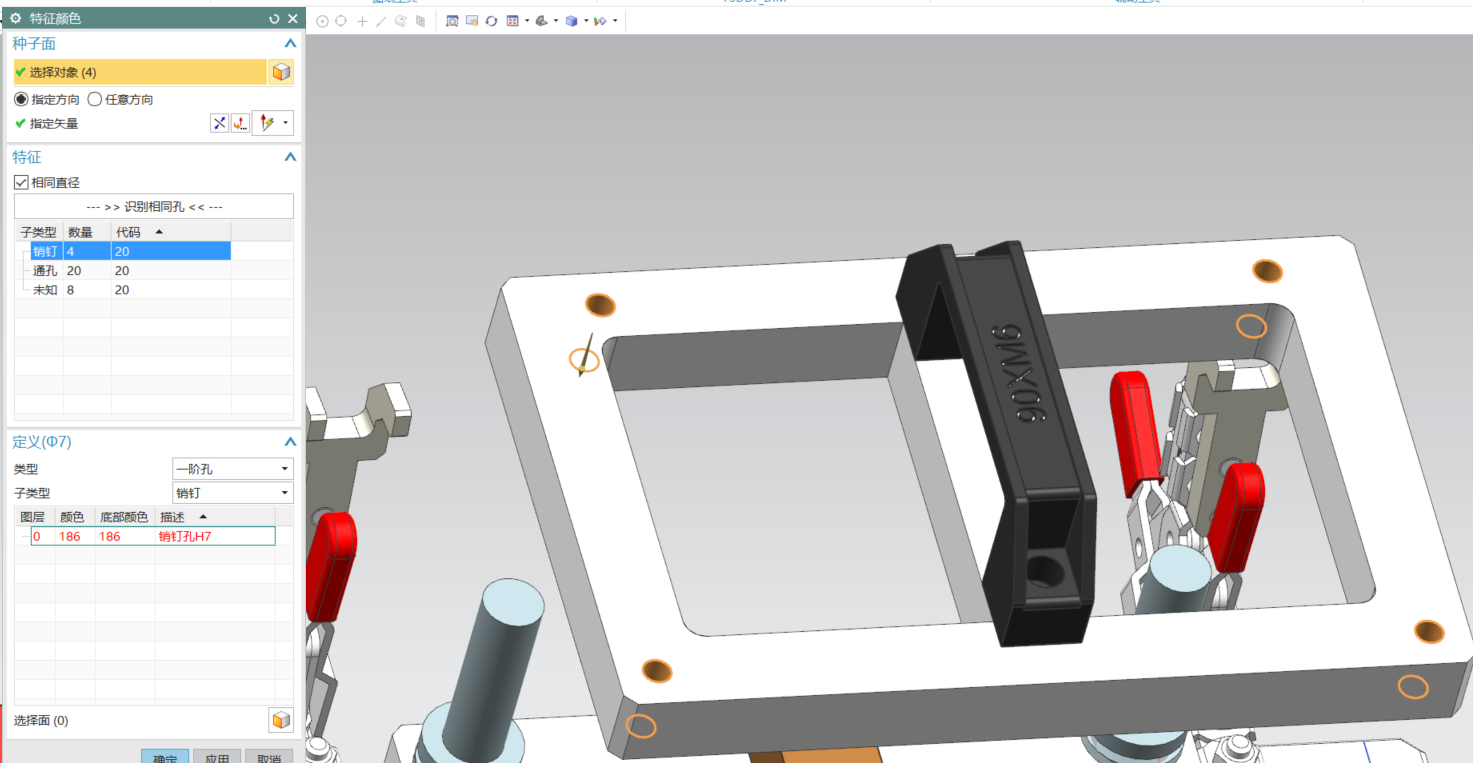1473x763 pixels.
Task: Enable the point on curve snap icon
Action: 380,21
